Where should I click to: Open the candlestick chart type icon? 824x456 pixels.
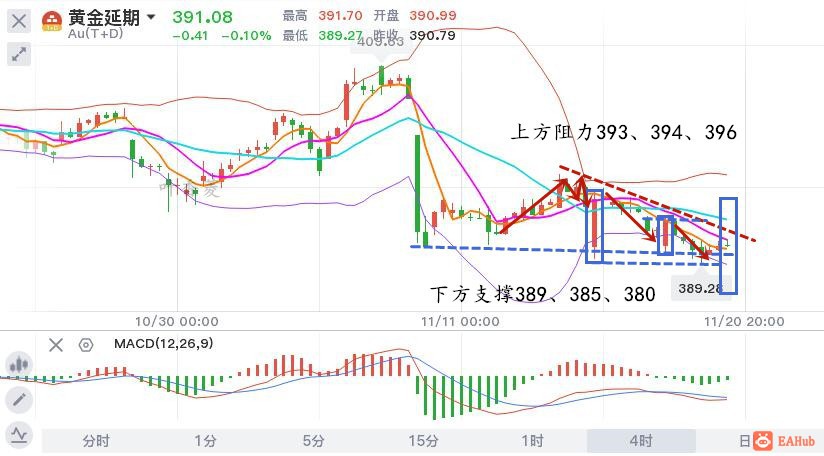click(18, 367)
